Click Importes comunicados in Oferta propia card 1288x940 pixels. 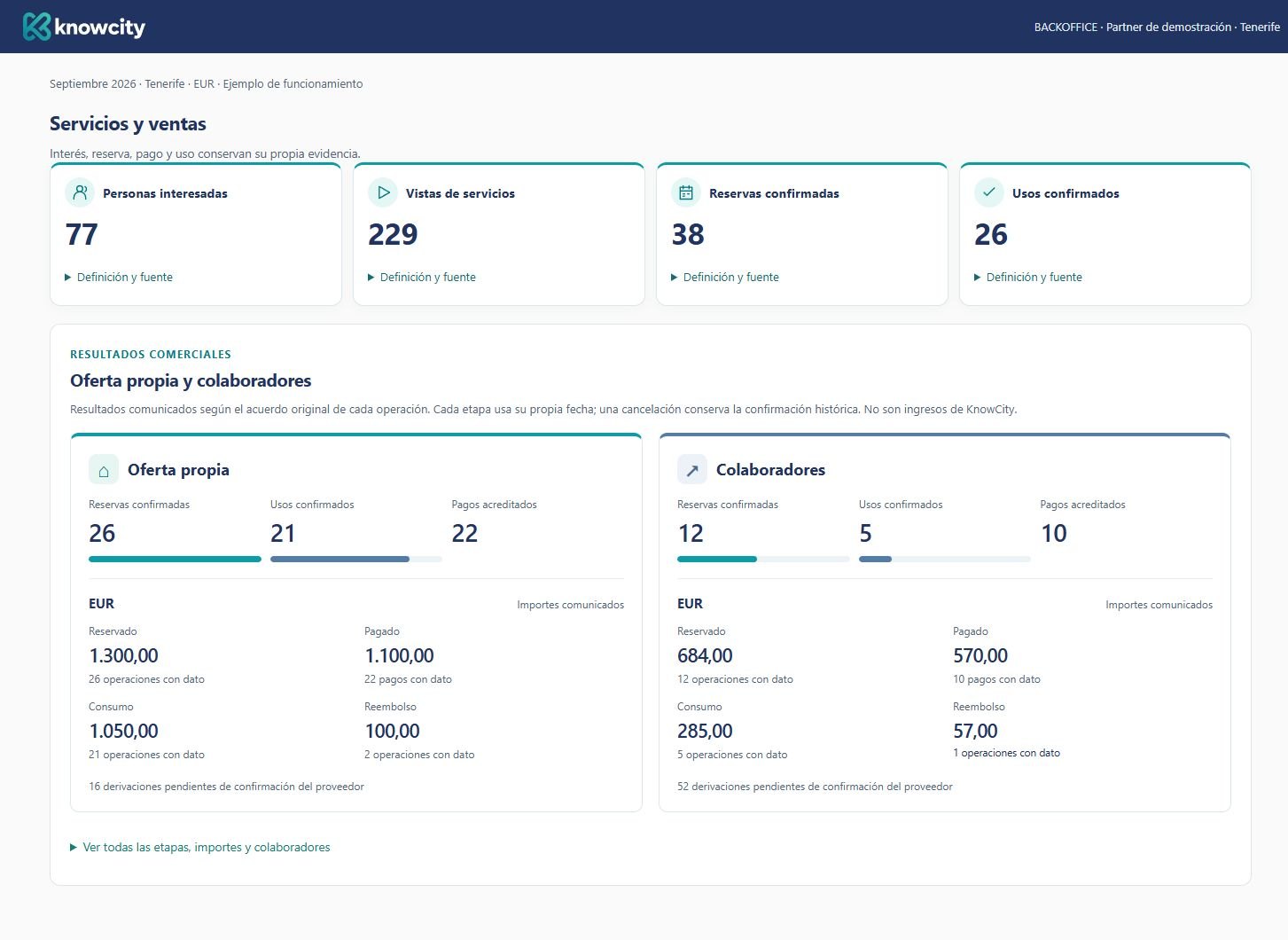click(x=570, y=605)
